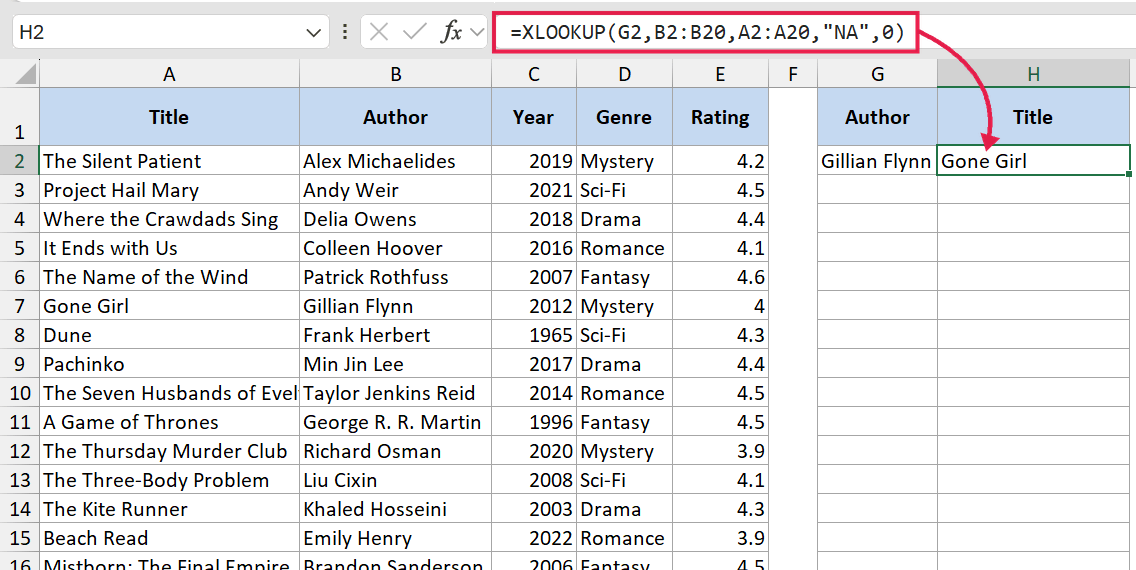1136x570 pixels.
Task: Select the cell 'The Name of the Wind'
Action: (170, 277)
